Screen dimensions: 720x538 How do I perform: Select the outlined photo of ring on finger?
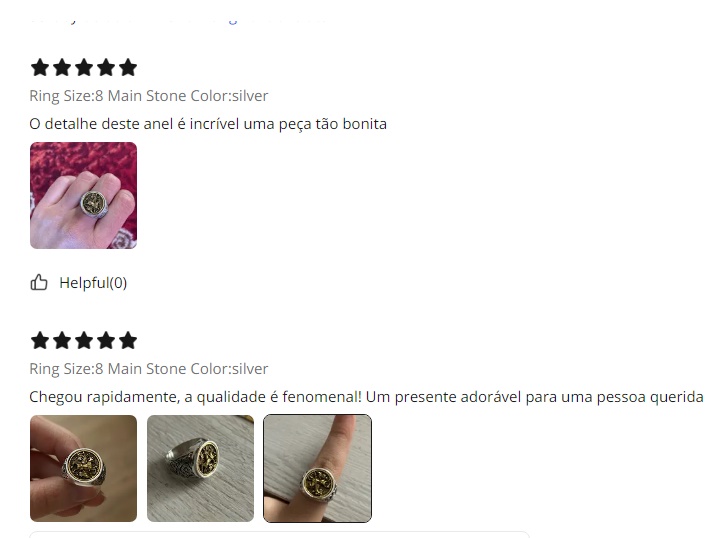[x=317, y=468]
